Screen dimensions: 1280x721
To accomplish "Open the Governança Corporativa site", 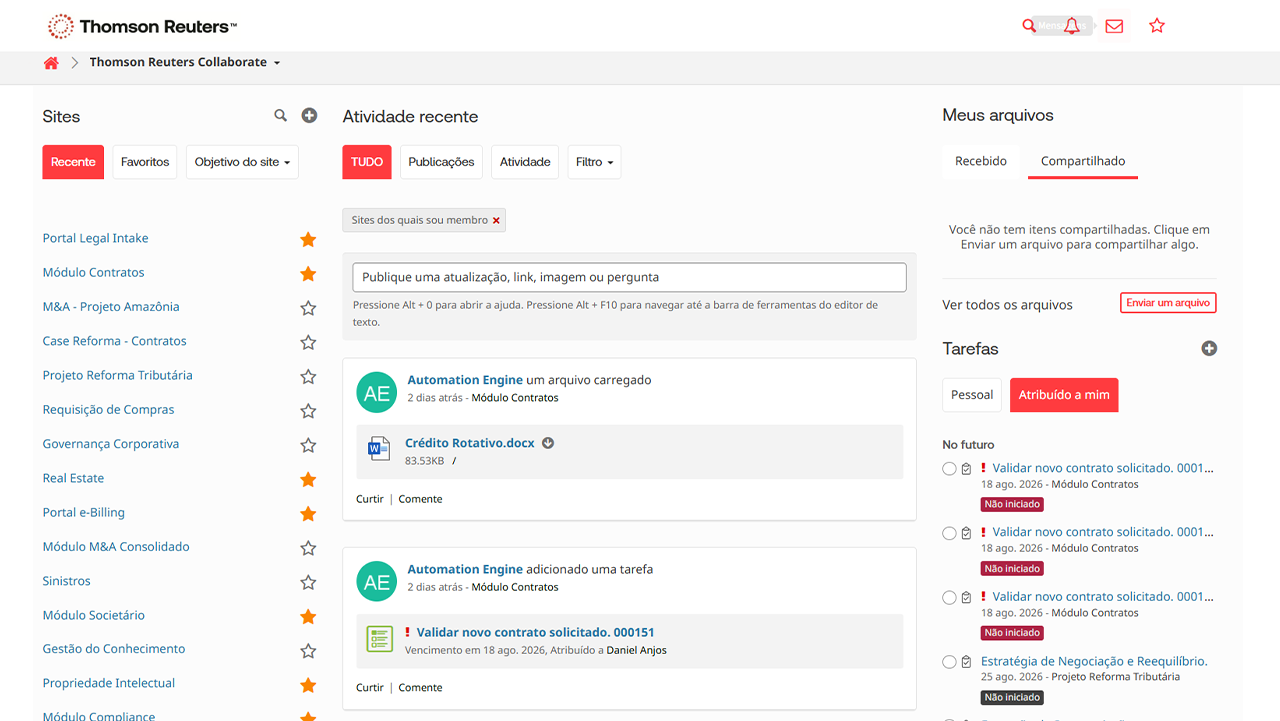I will point(111,444).
